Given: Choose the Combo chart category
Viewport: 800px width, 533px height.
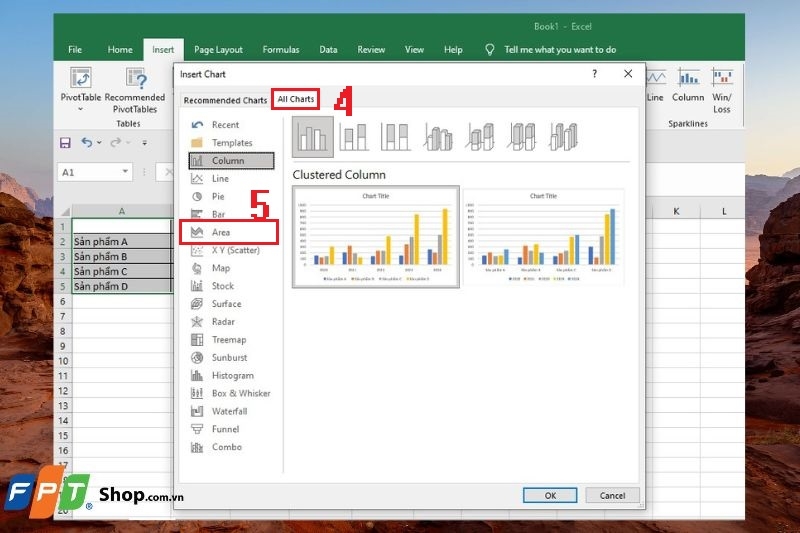Looking at the screenshot, I should (x=231, y=447).
